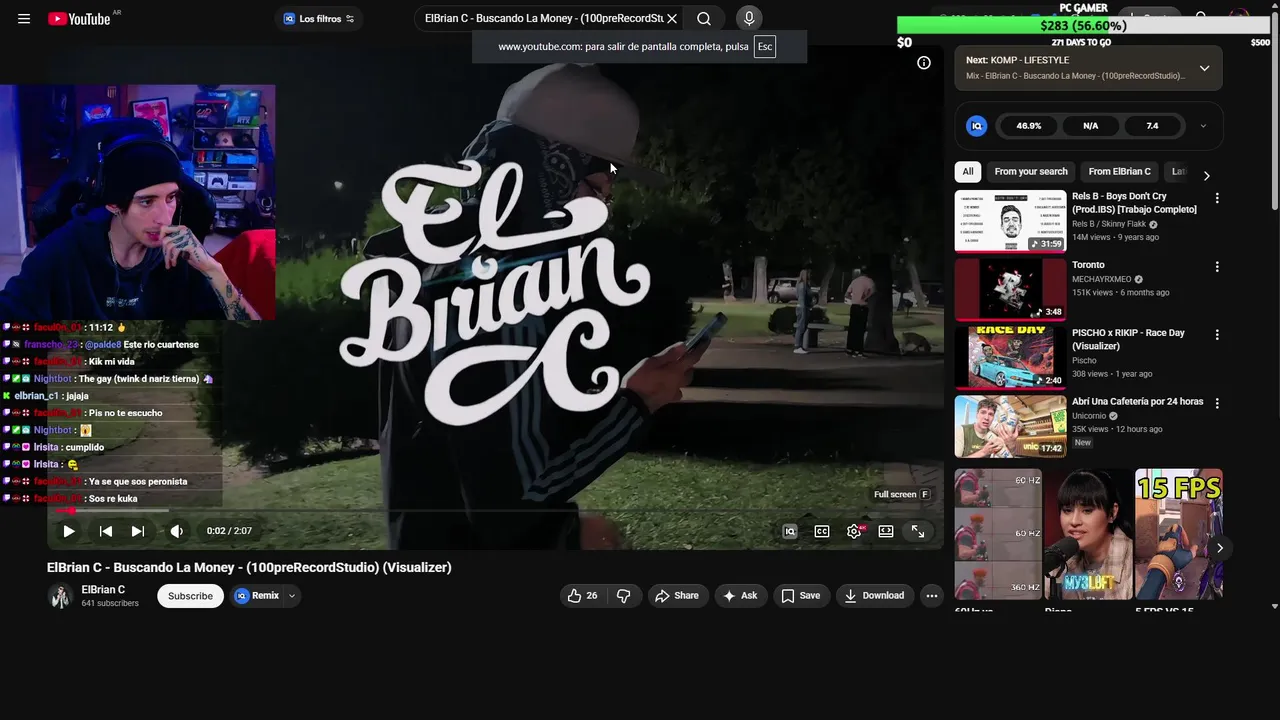Click the vidIQ logo in stats bar
The height and width of the screenshot is (720, 1280).
977,126
